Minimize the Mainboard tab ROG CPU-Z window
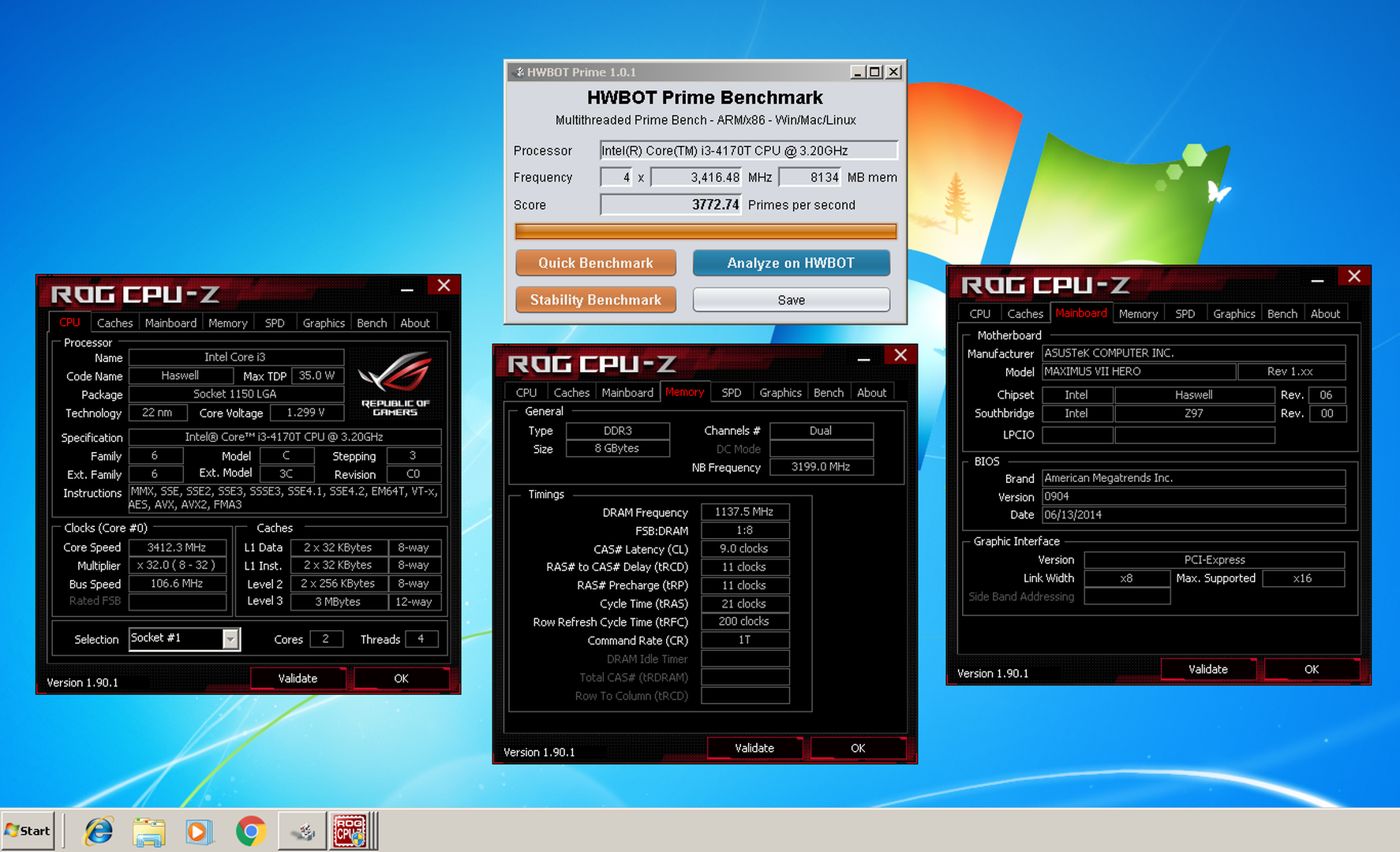 (1318, 279)
